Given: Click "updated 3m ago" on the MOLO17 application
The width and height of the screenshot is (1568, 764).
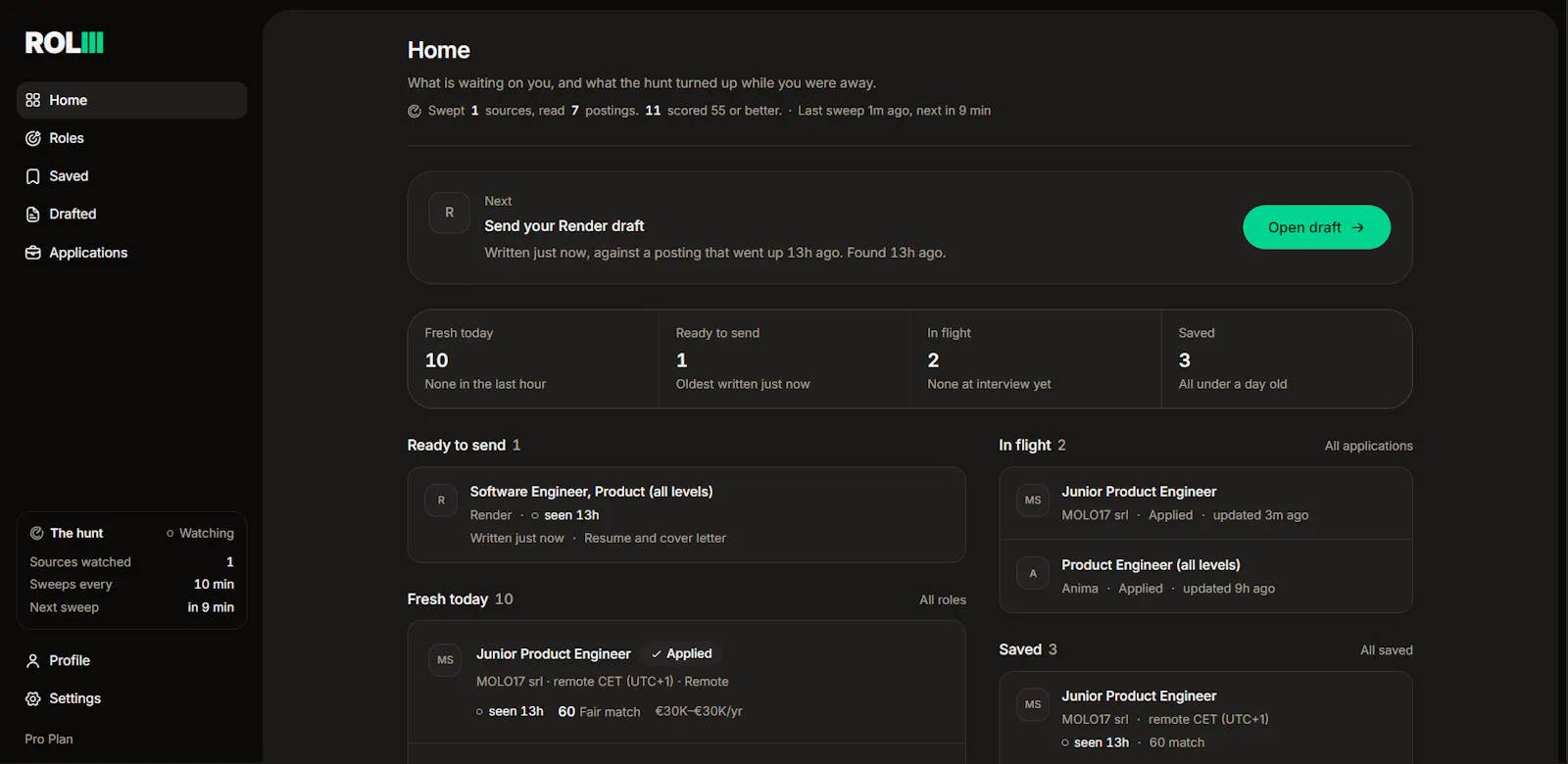Looking at the screenshot, I should (x=1260, y=515).
